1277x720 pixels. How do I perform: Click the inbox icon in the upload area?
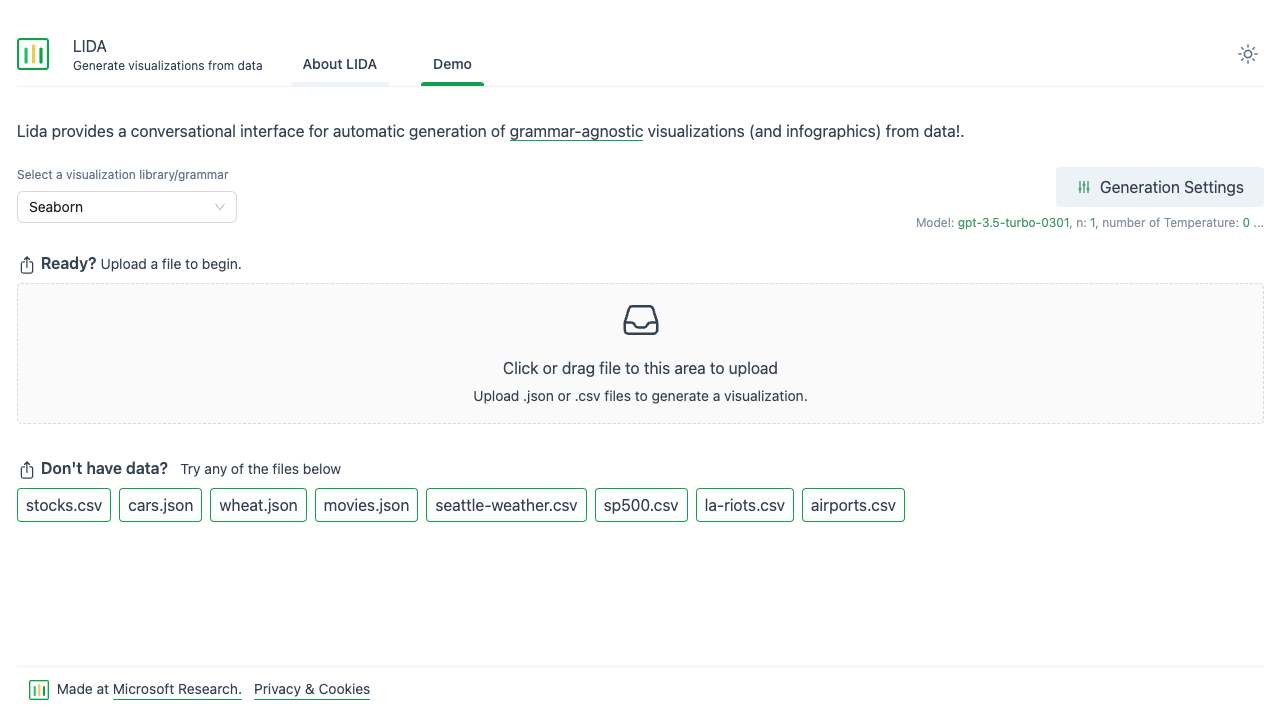(640, 320)
